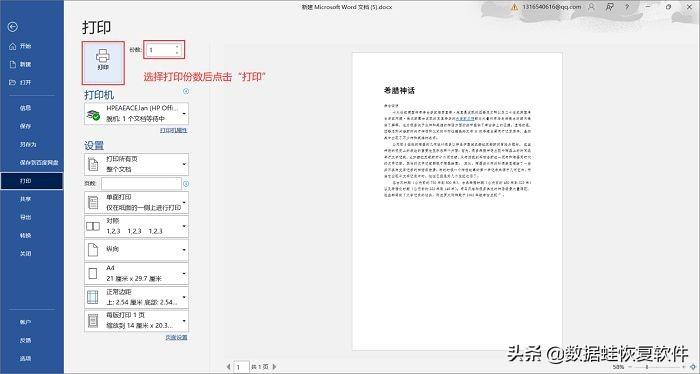Go to next page in print preview
Image resolution: width=700 pixels, height=374 pixels.
[x=274, y=367]
